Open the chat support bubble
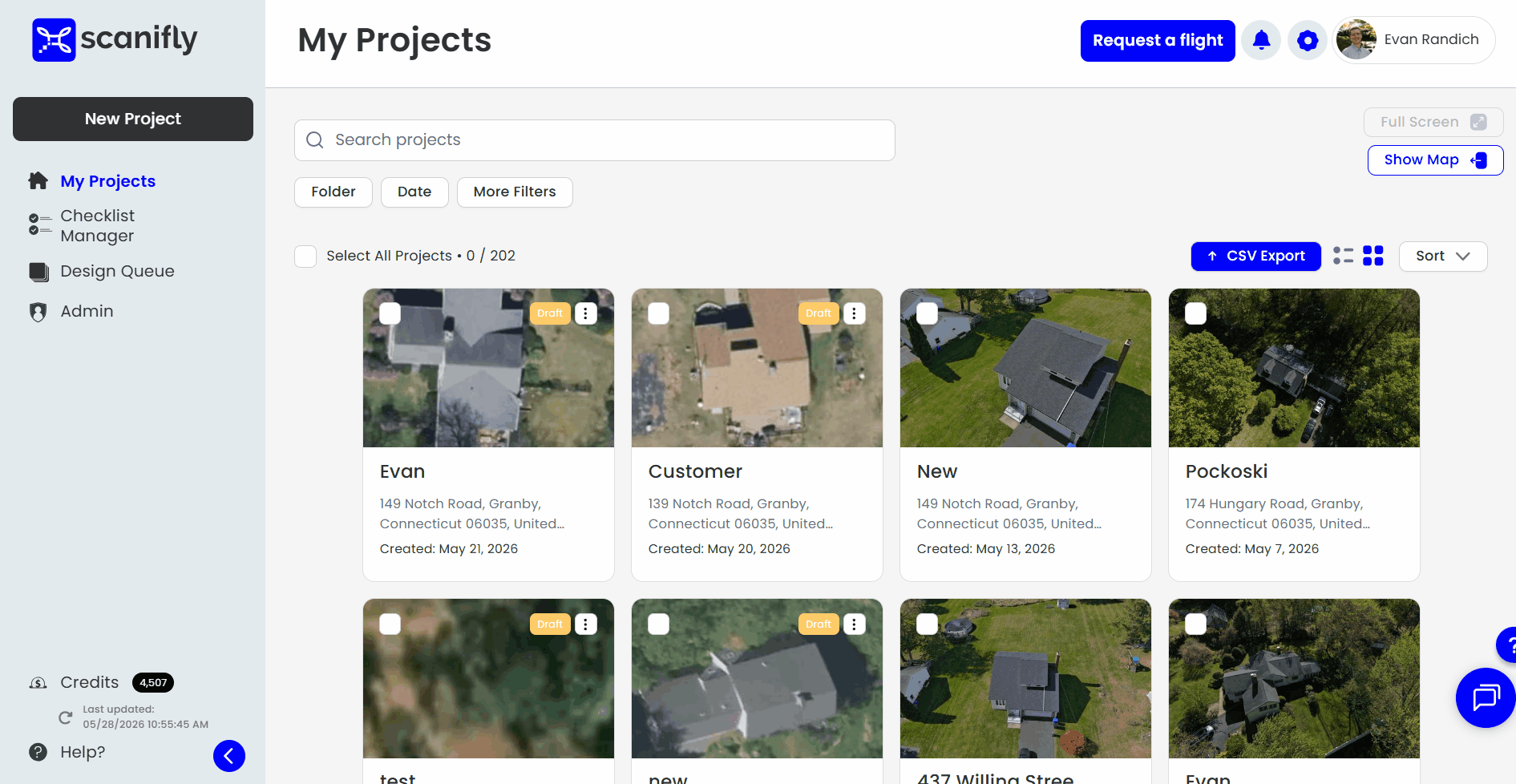1516x784 pixels. click(x=1486, y=697)
